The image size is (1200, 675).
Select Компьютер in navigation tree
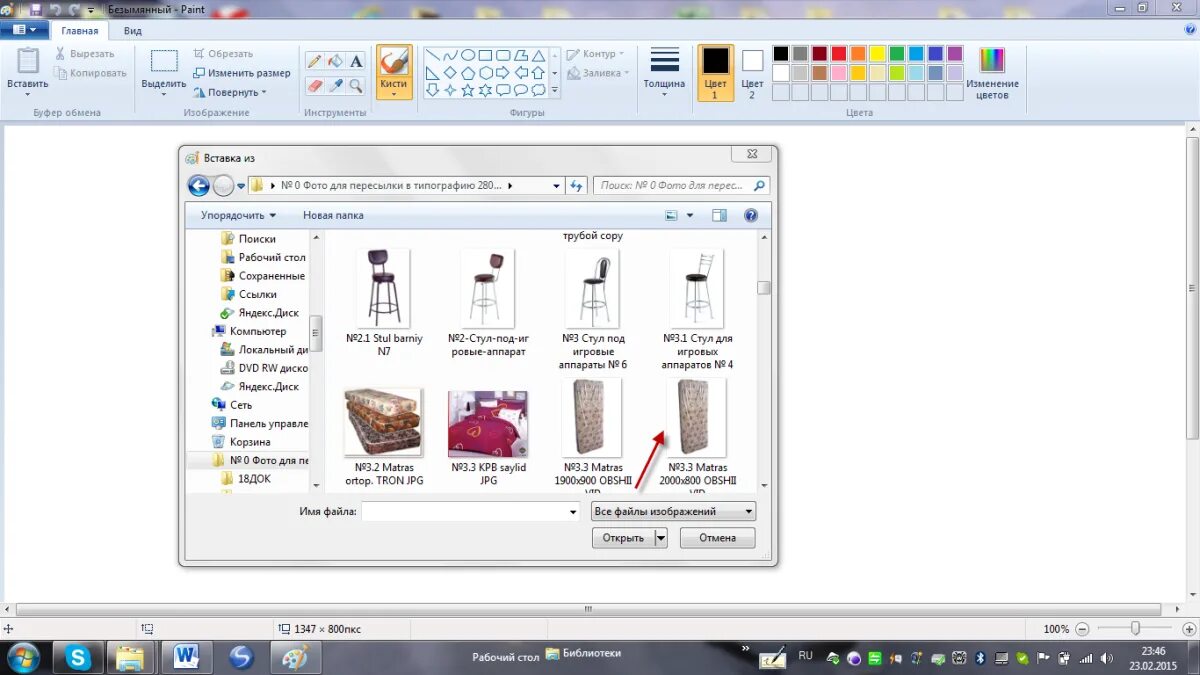point(249,331)
